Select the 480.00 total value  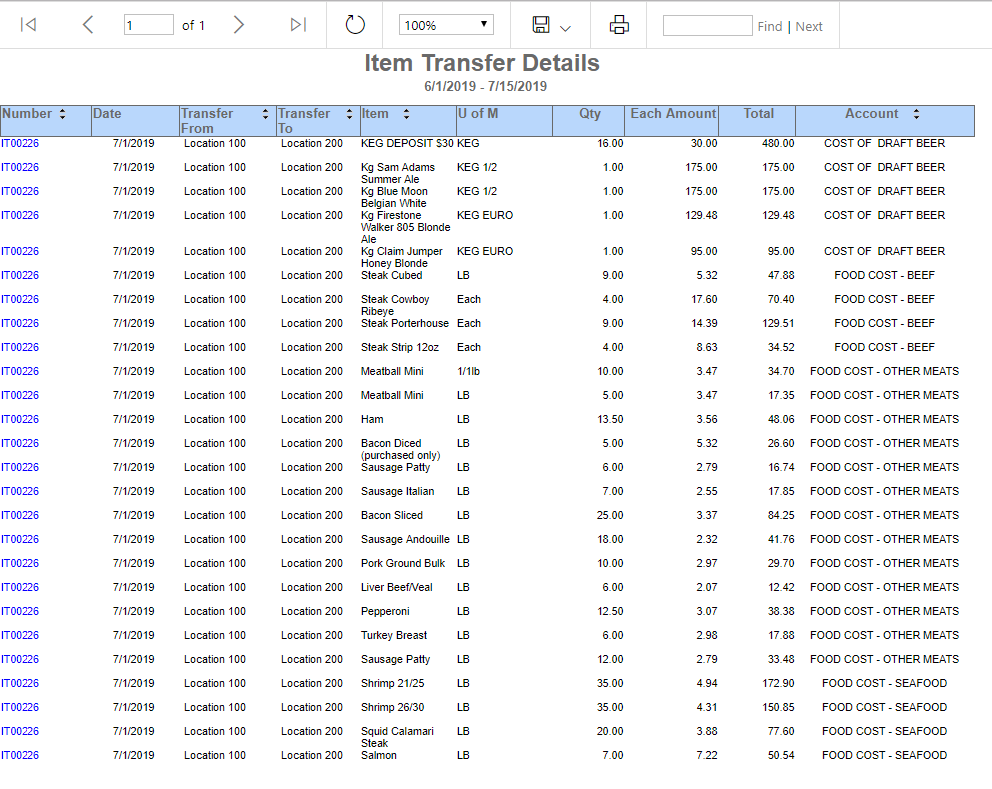coord(778,144)
